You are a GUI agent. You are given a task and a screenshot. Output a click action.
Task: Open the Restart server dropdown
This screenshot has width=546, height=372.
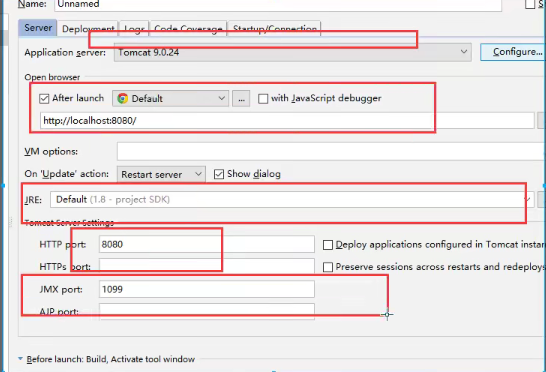pyautogui.click(x=161, y=174)
